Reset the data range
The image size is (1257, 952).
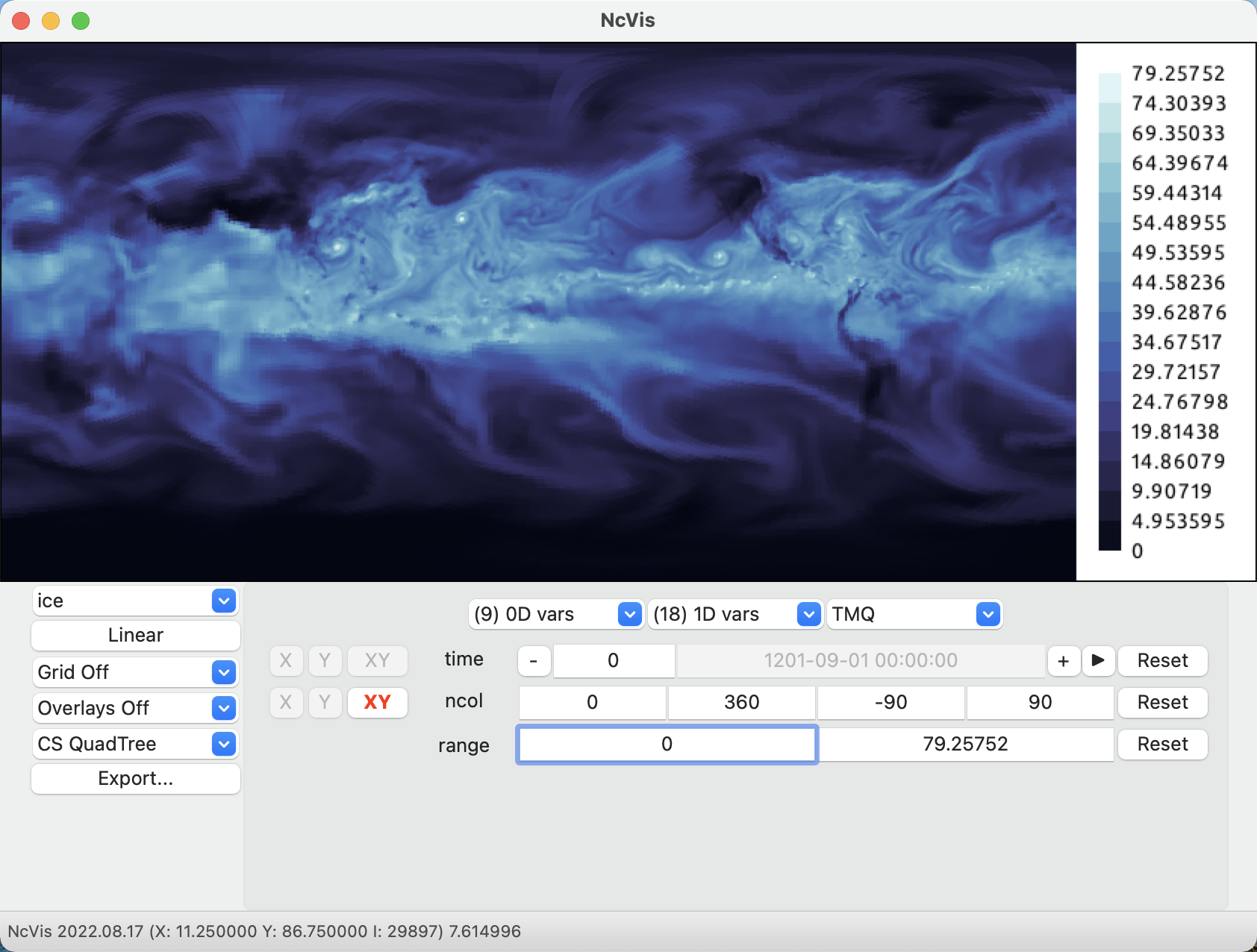click(1162, 745)
